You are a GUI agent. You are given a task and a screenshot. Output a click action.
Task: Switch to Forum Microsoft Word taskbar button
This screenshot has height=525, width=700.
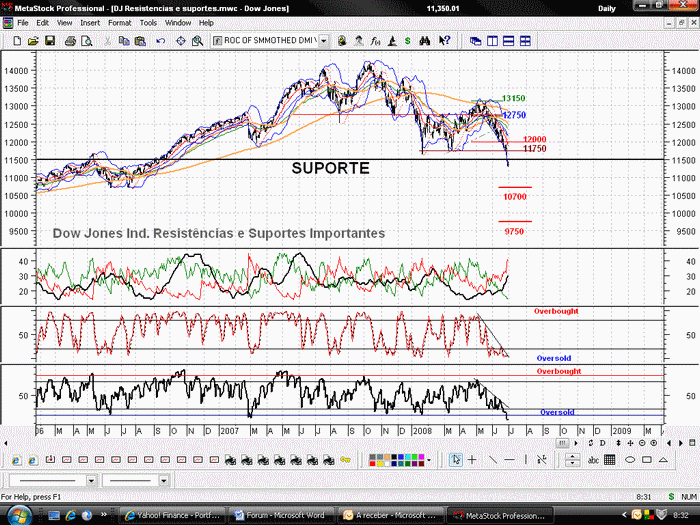click(x=280, y=515)
